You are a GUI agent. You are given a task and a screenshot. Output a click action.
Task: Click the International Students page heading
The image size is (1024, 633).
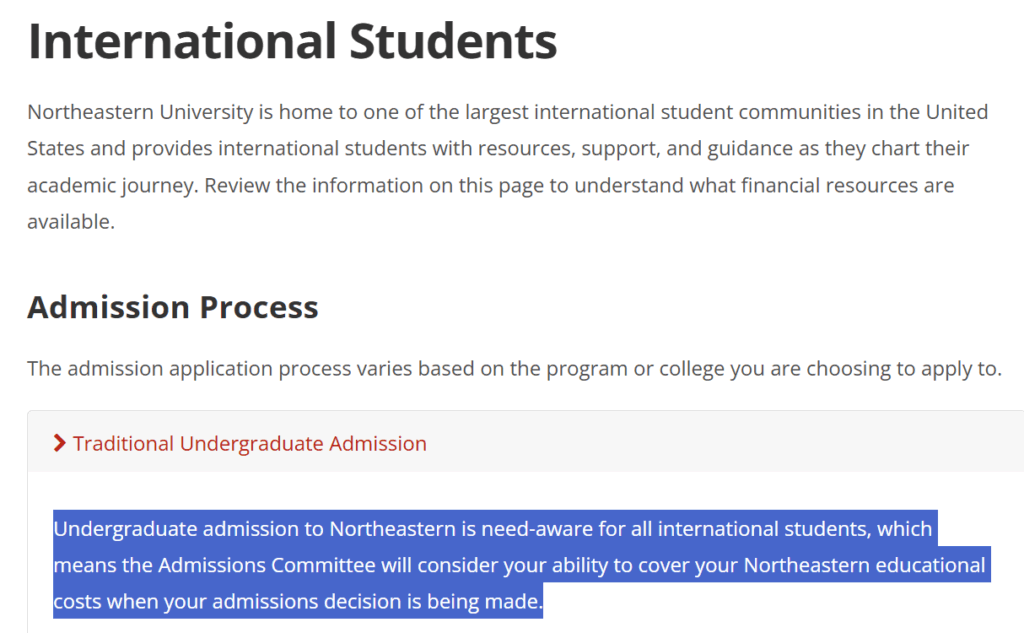pos(292,41)
